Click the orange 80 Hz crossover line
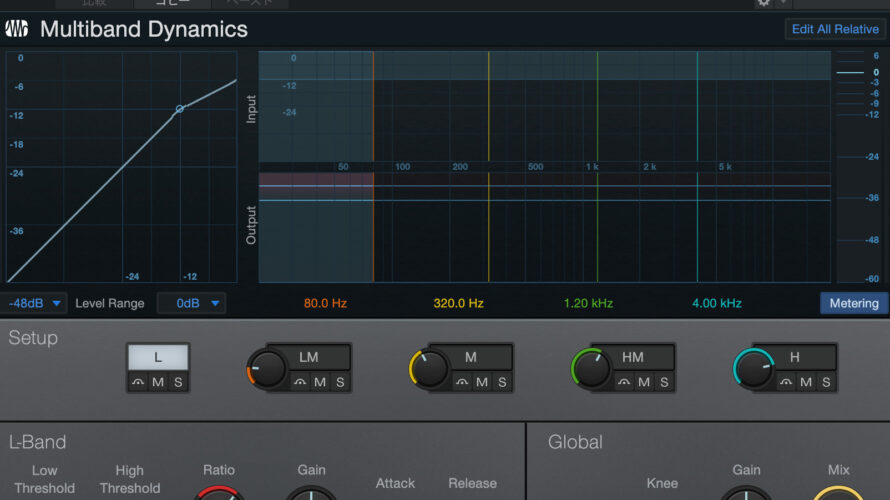890x500 pixels. pyautogui.click(x=373, y=167)
